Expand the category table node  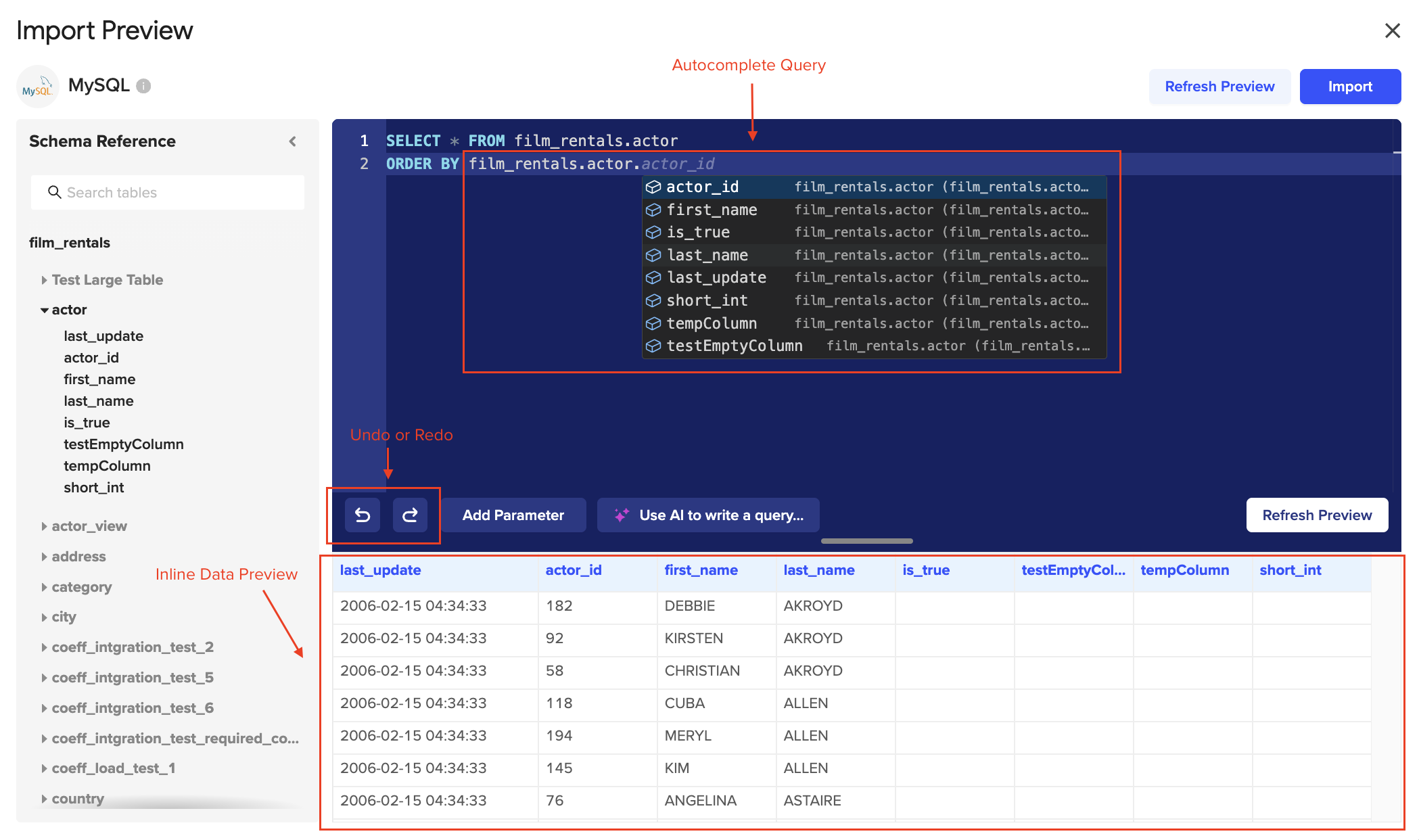[x=45, y=587]
